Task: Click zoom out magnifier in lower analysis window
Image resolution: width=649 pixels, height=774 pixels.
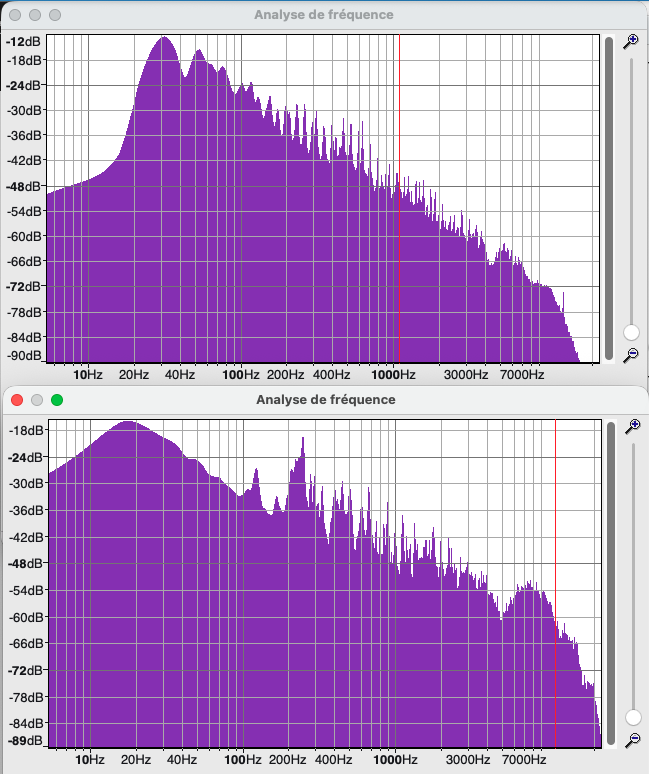Action: coord(632,740)
